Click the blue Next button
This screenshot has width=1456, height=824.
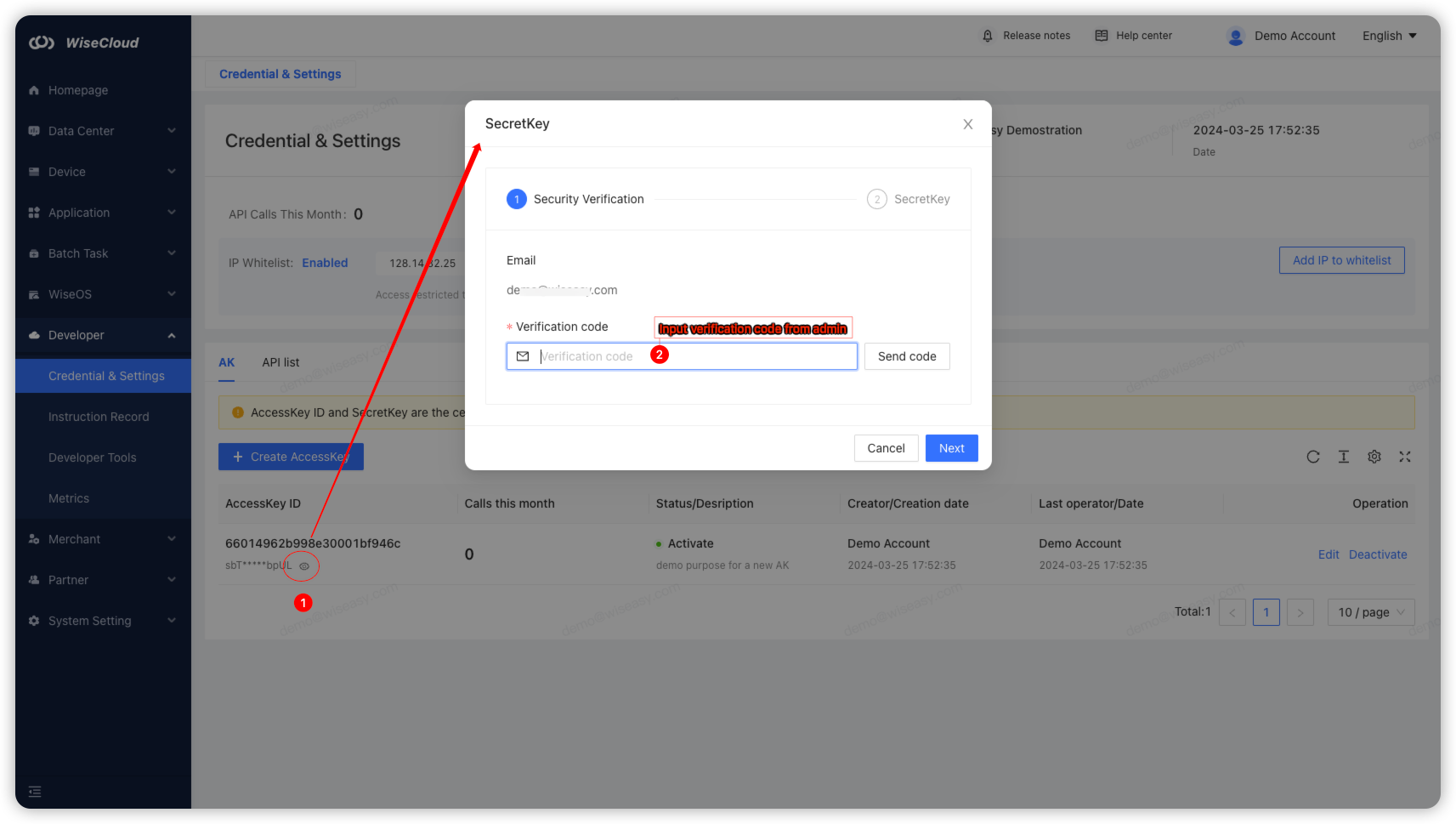pyautogui.click(x=951, y=448)
